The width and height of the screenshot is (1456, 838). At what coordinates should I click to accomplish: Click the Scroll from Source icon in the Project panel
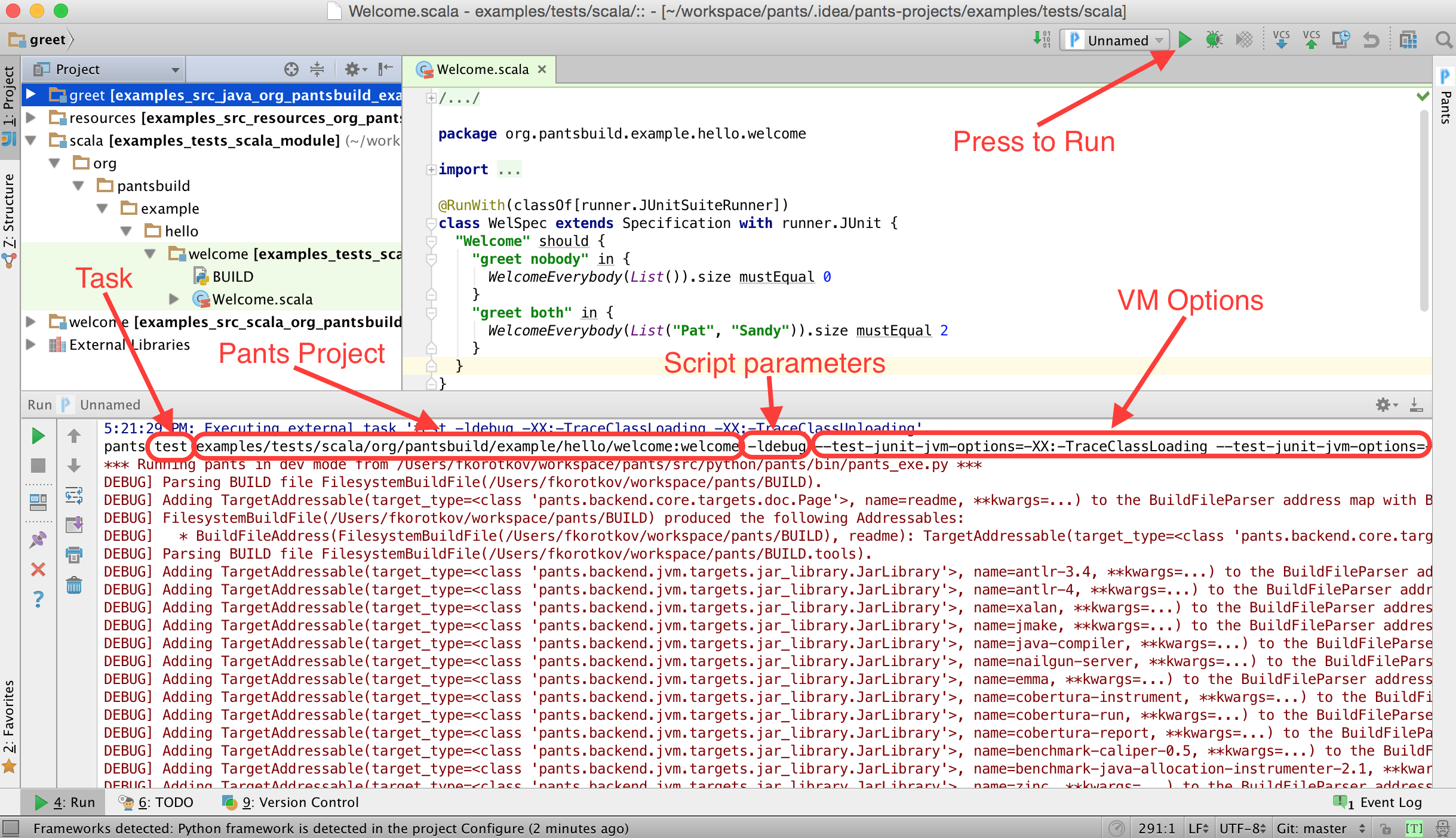click(291, 69)
